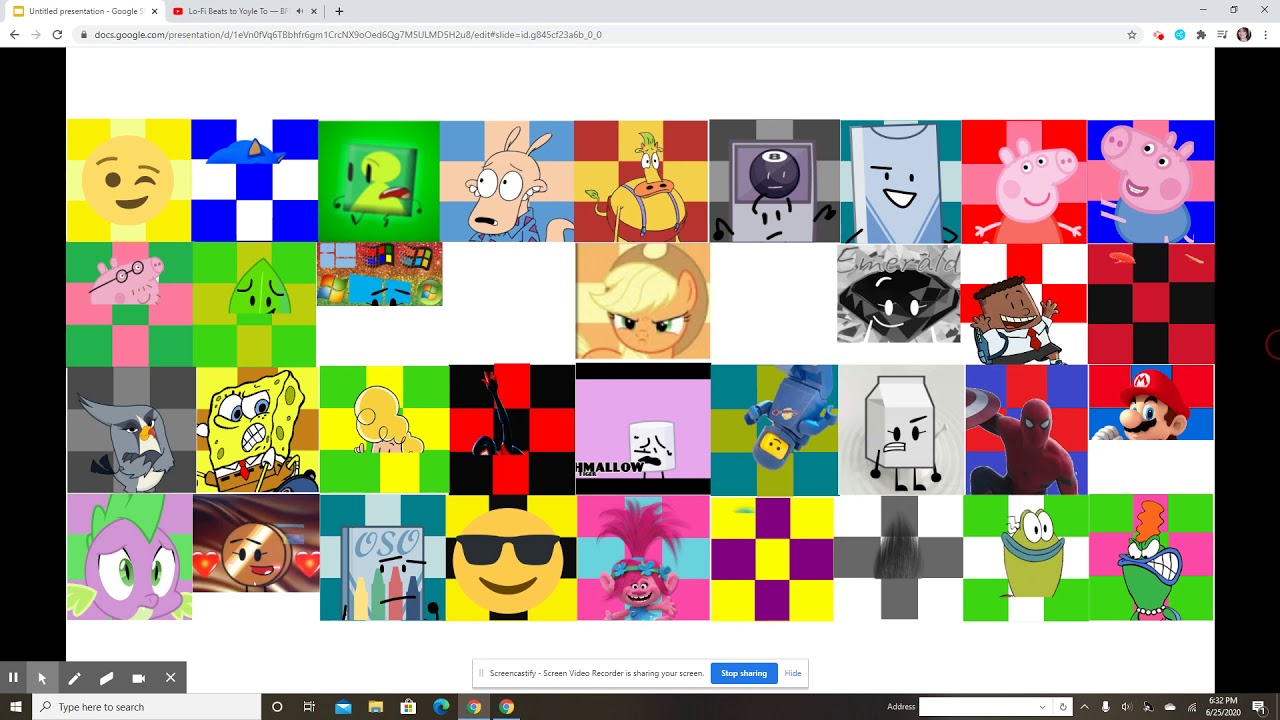Open the OneDrive cloud tray icon
Viewport: 1280px width, 720px height.
click(1170, 707)
